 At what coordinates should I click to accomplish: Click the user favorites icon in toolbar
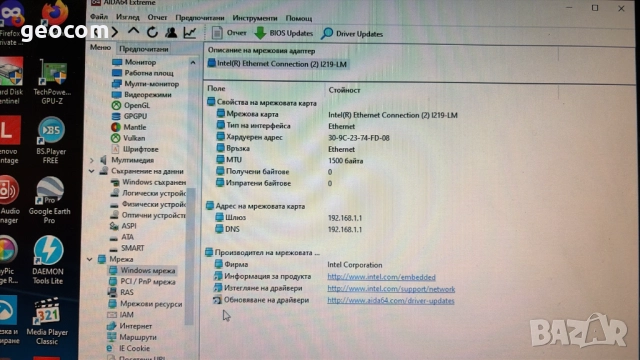[x=171, y=32]
